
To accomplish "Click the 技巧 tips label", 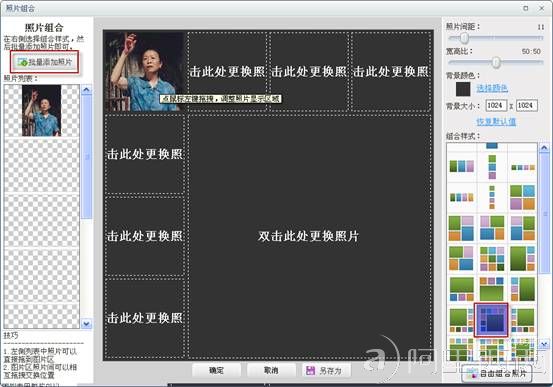I will click(x=11, y=335).
